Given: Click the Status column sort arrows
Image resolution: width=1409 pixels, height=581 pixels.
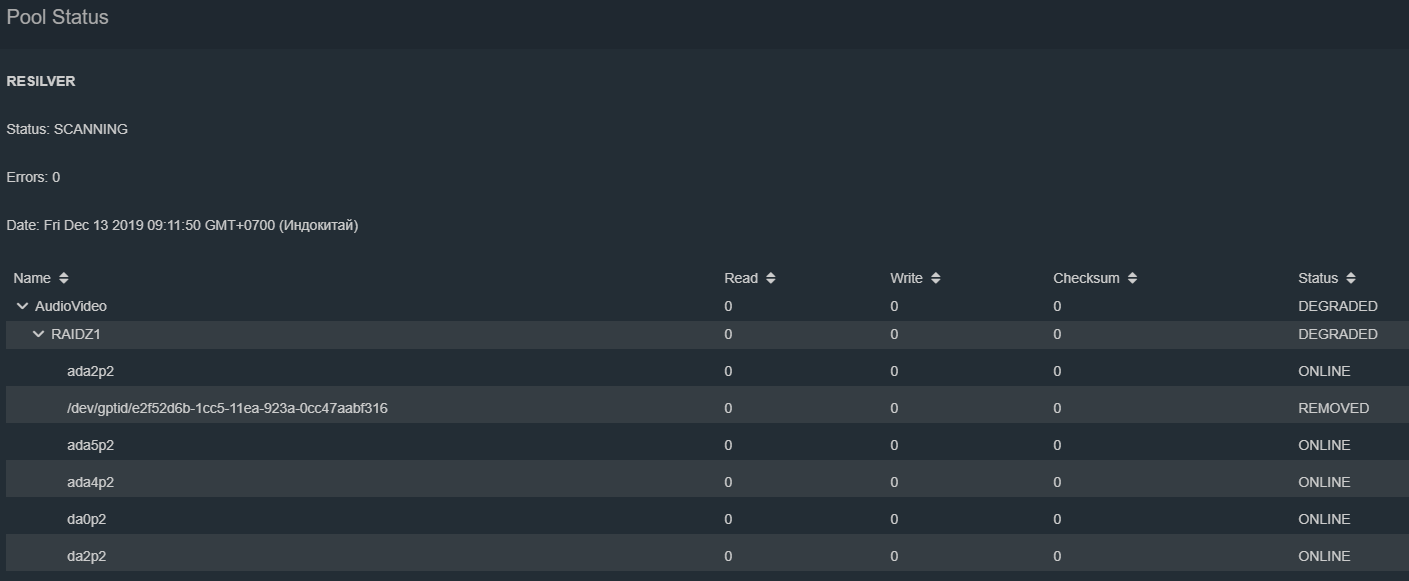Looking at the screenshot, I should point(1350,278).
